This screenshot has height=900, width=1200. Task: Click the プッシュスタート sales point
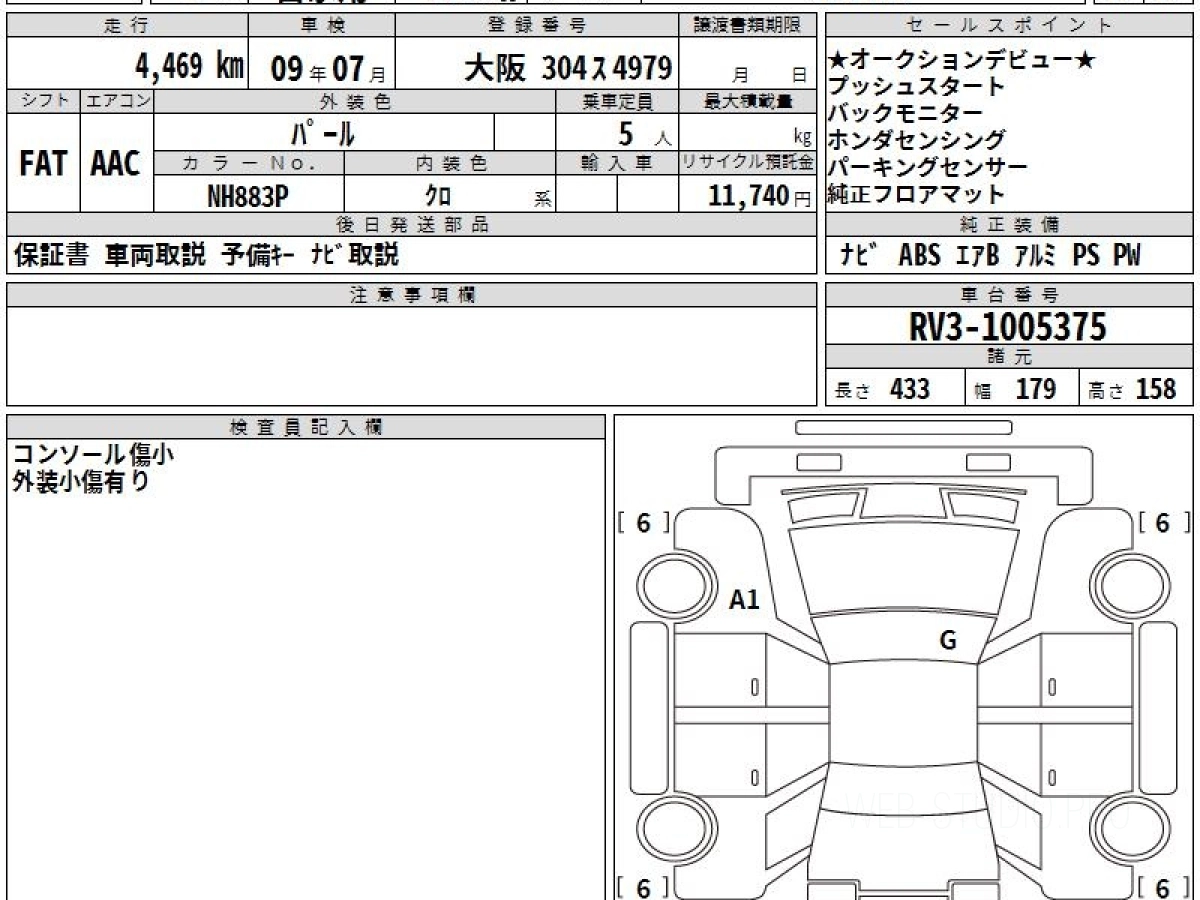click(x=916, y=87)
